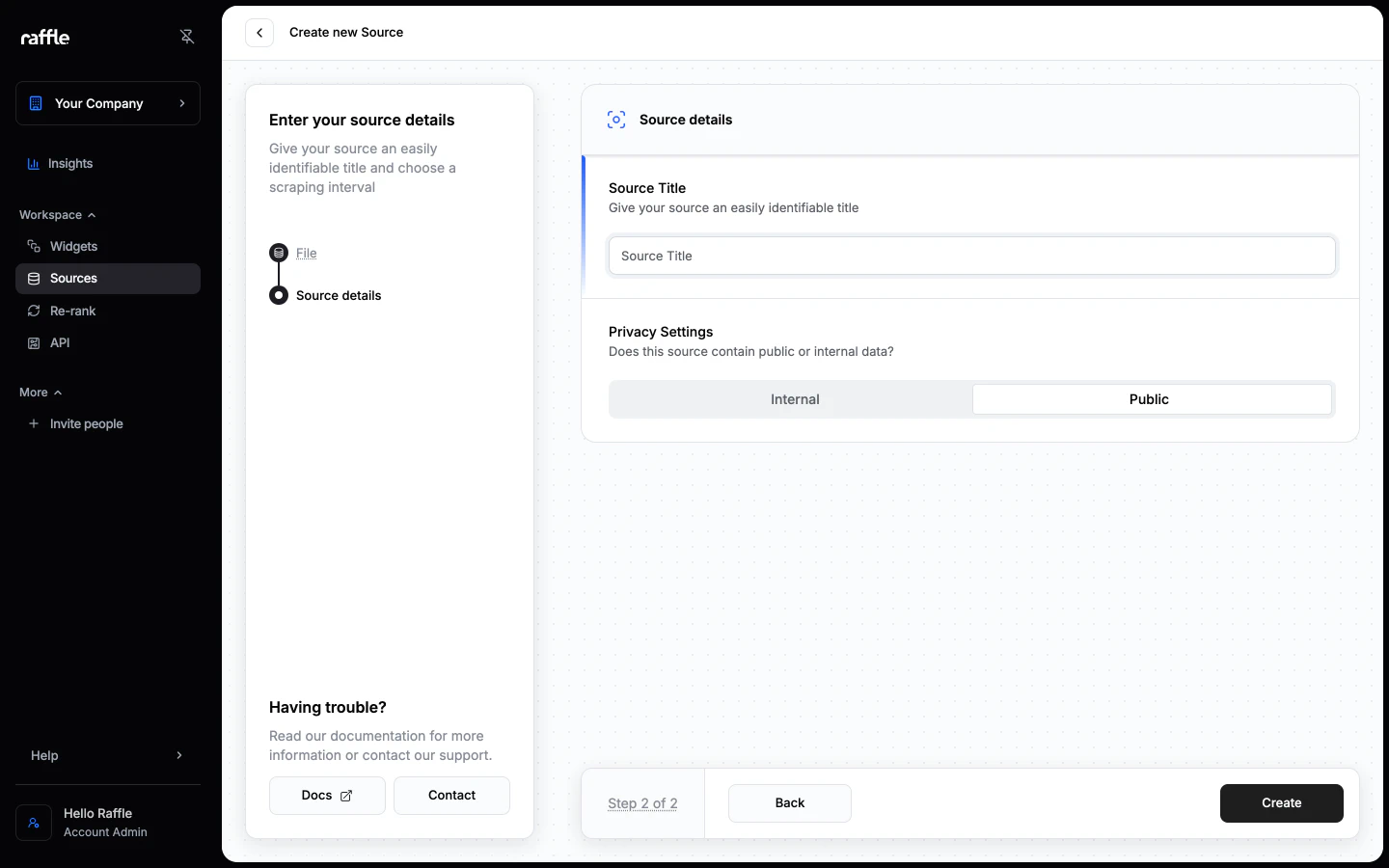
Task: Collapse the Workspace section
Action: [58, 215]
